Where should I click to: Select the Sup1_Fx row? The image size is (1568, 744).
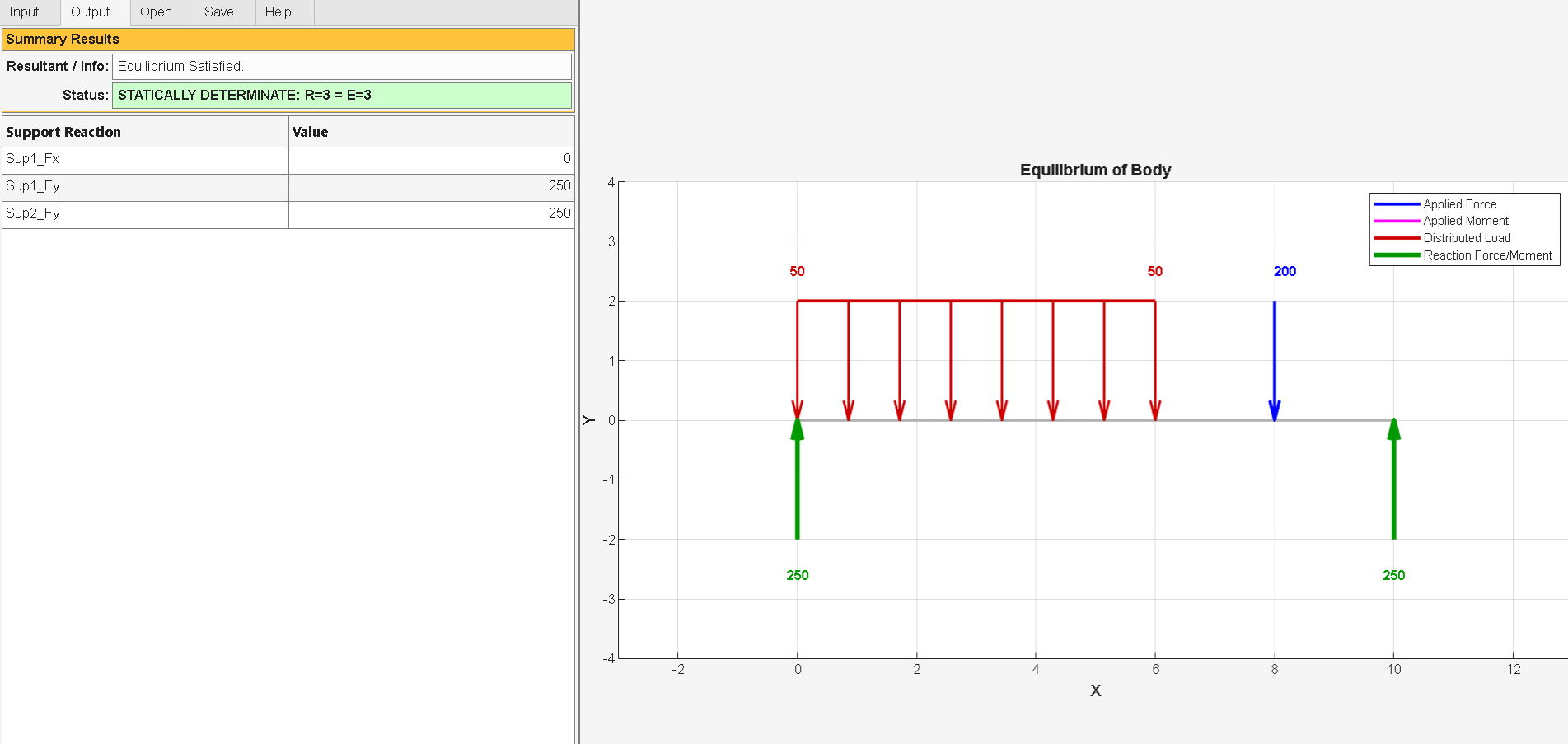[x=288, y=159]
